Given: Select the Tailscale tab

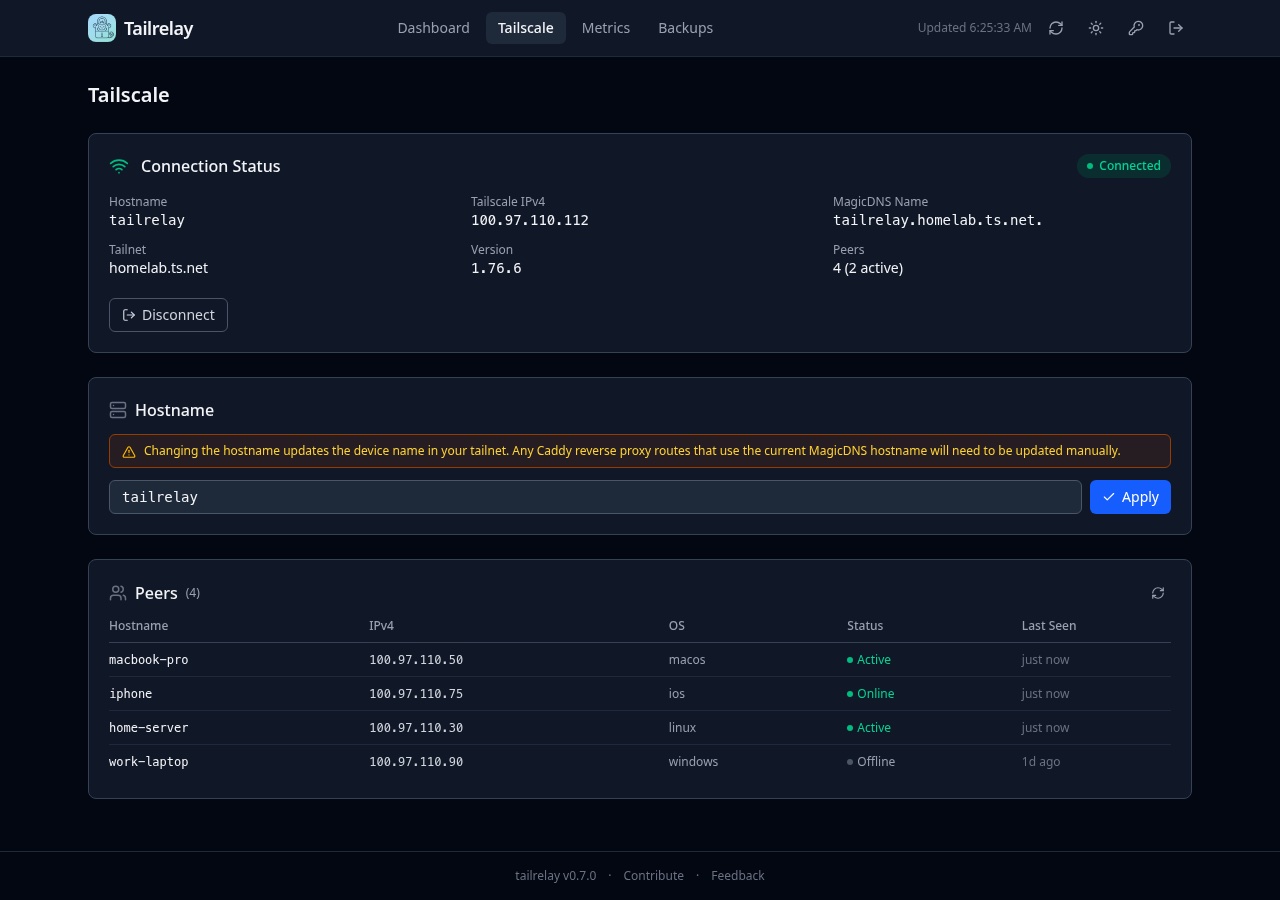Looking at the screenshot, I should 525,28.
